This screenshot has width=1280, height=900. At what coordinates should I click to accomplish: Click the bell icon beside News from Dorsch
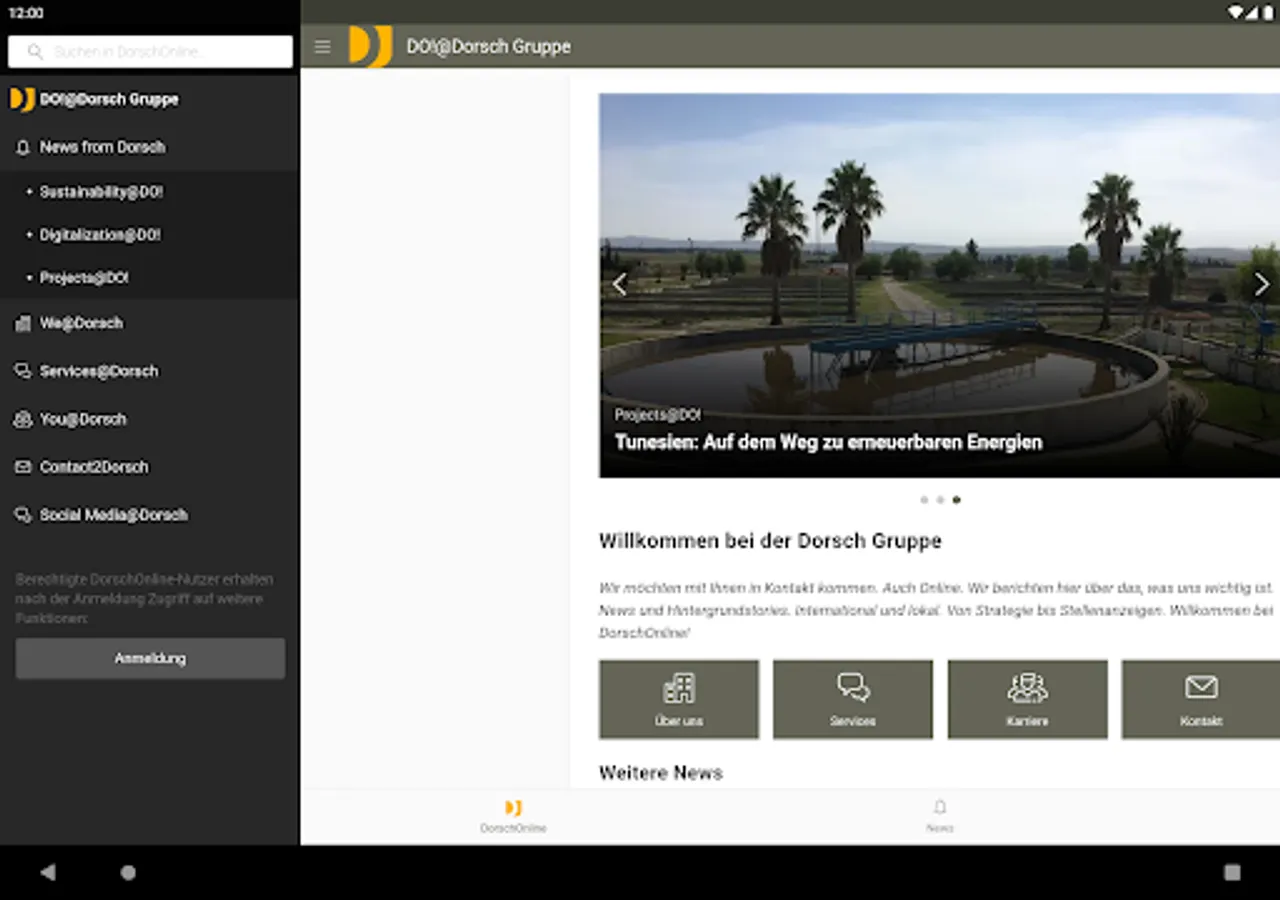pyautogui.click(x=22, y=147)
